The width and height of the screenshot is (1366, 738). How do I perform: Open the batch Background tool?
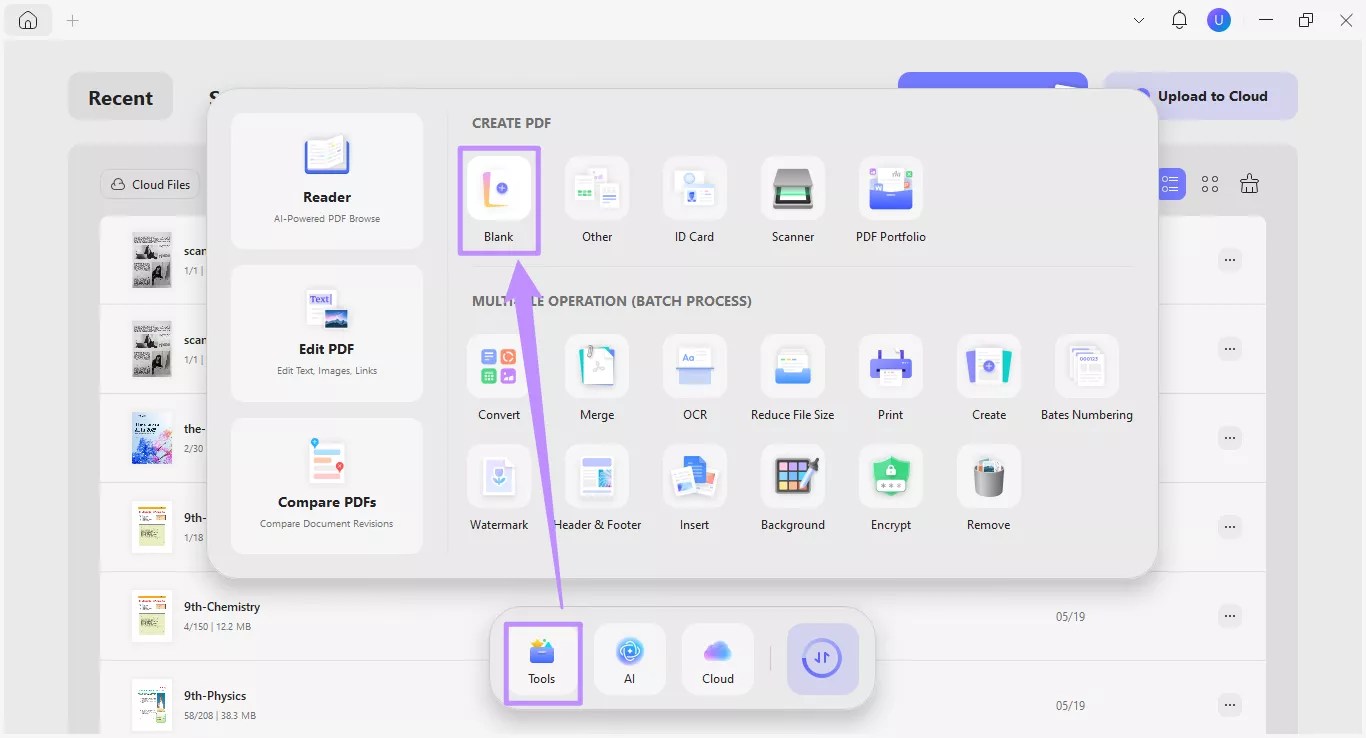pos(793,488)
